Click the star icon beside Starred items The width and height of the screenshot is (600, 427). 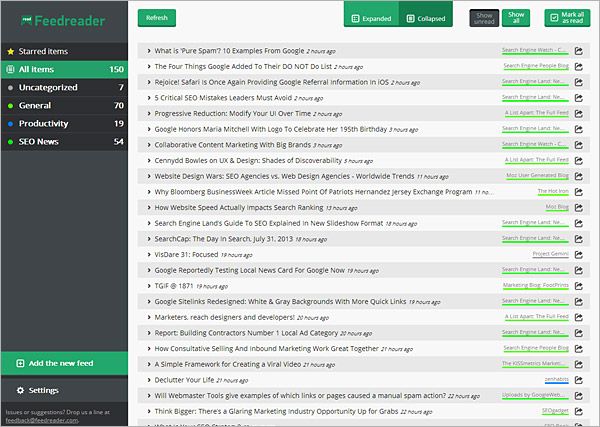point(11,50)
